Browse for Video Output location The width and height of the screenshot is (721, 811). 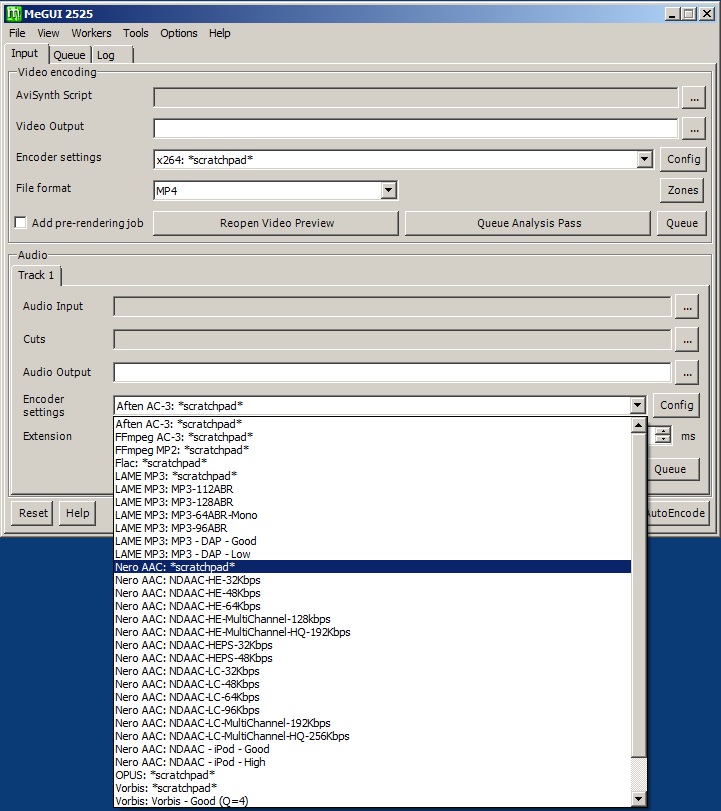[694, 129]
